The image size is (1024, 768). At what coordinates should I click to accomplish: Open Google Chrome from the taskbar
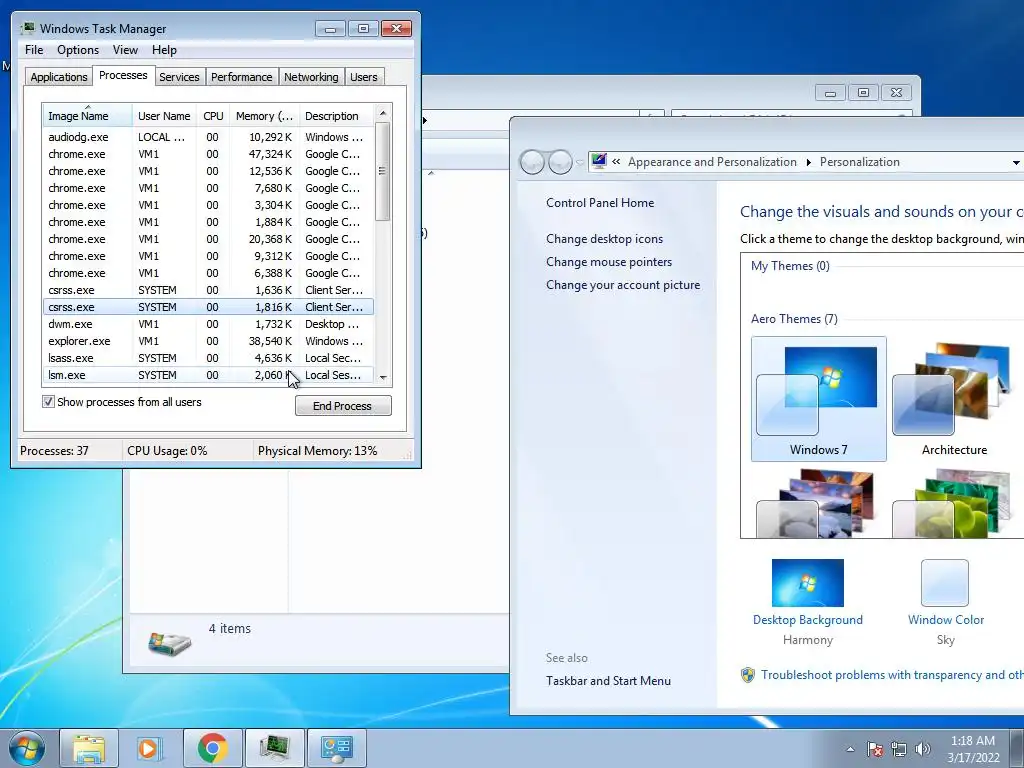[212, 748]
